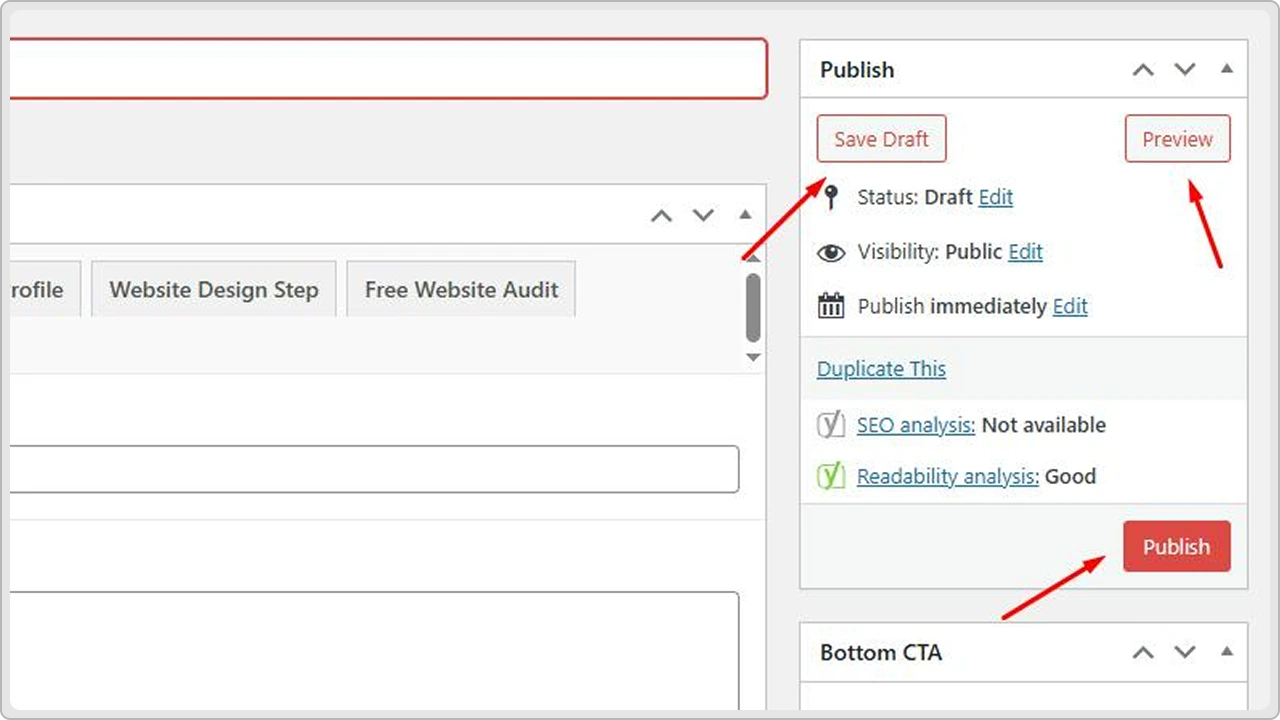
Task: Click the Preview button
Action: pyautogui.click(x=1177, y=139)
